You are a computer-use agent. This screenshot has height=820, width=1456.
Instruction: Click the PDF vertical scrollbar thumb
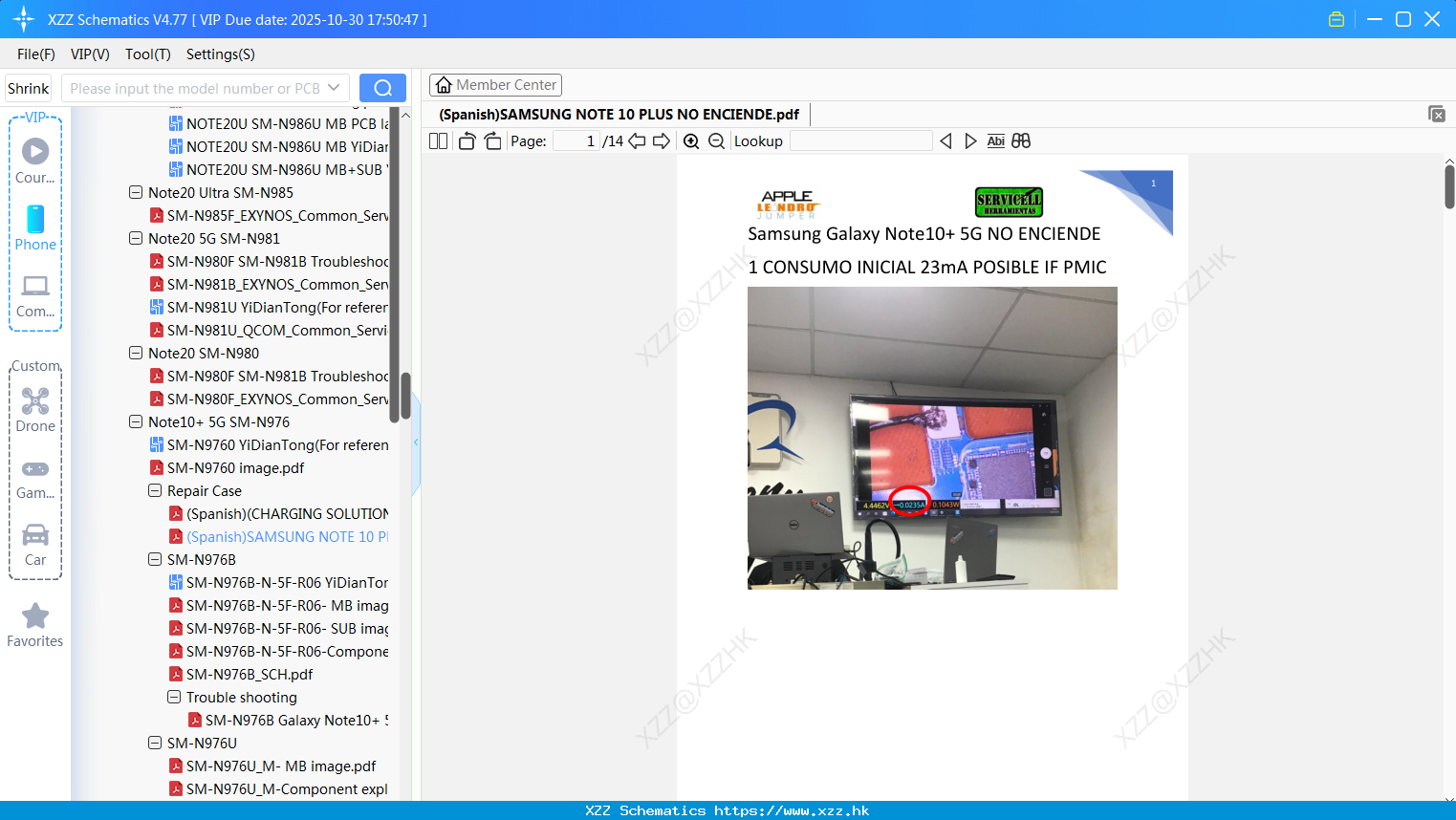pyautogui.click(x=1449, y=185)
